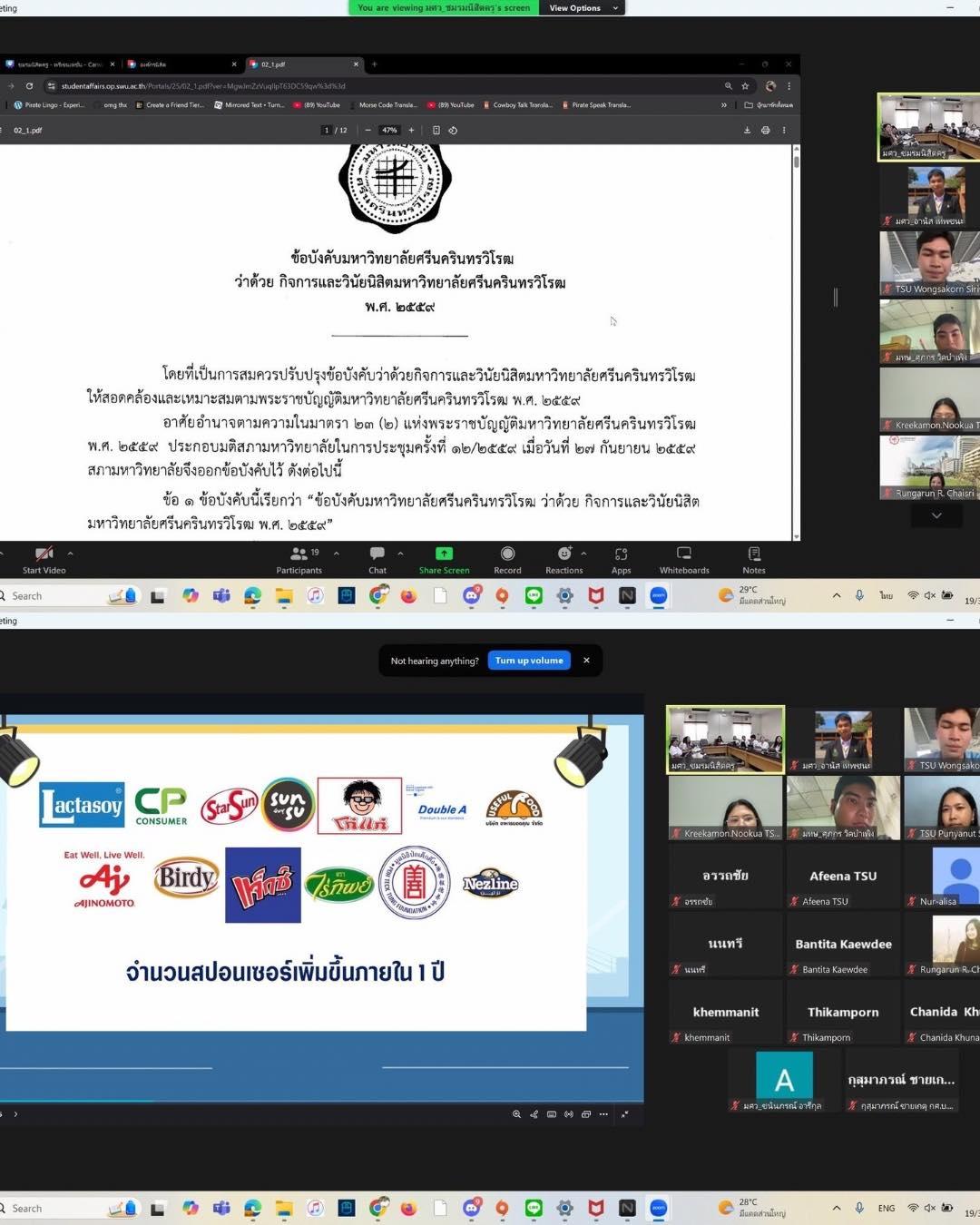Viewport: 980px width, 1225px height.
Task: Exit full screen using the collapse arrows icon
Action: click(624, 1114)
